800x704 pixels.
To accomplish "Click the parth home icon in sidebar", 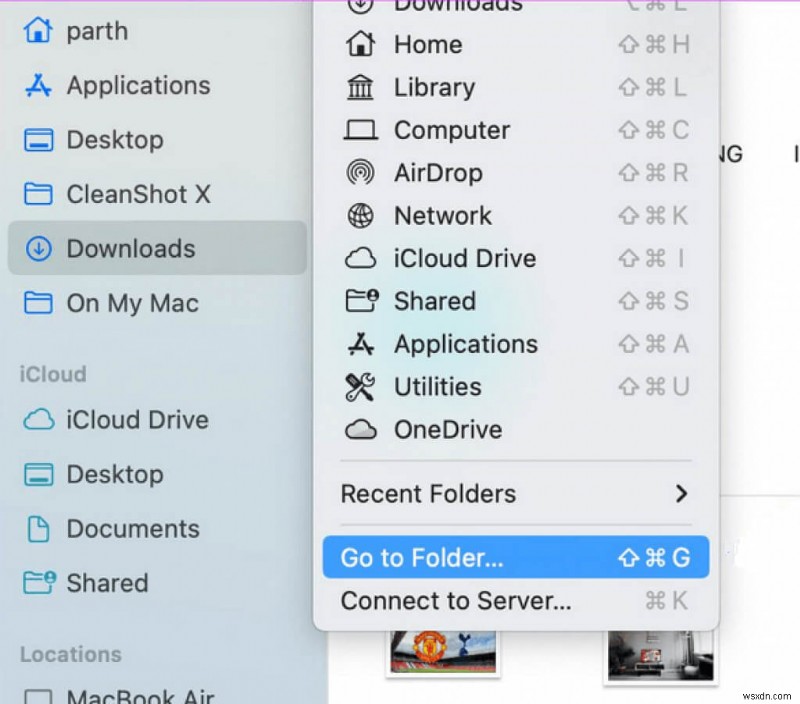I will (38, 31).
